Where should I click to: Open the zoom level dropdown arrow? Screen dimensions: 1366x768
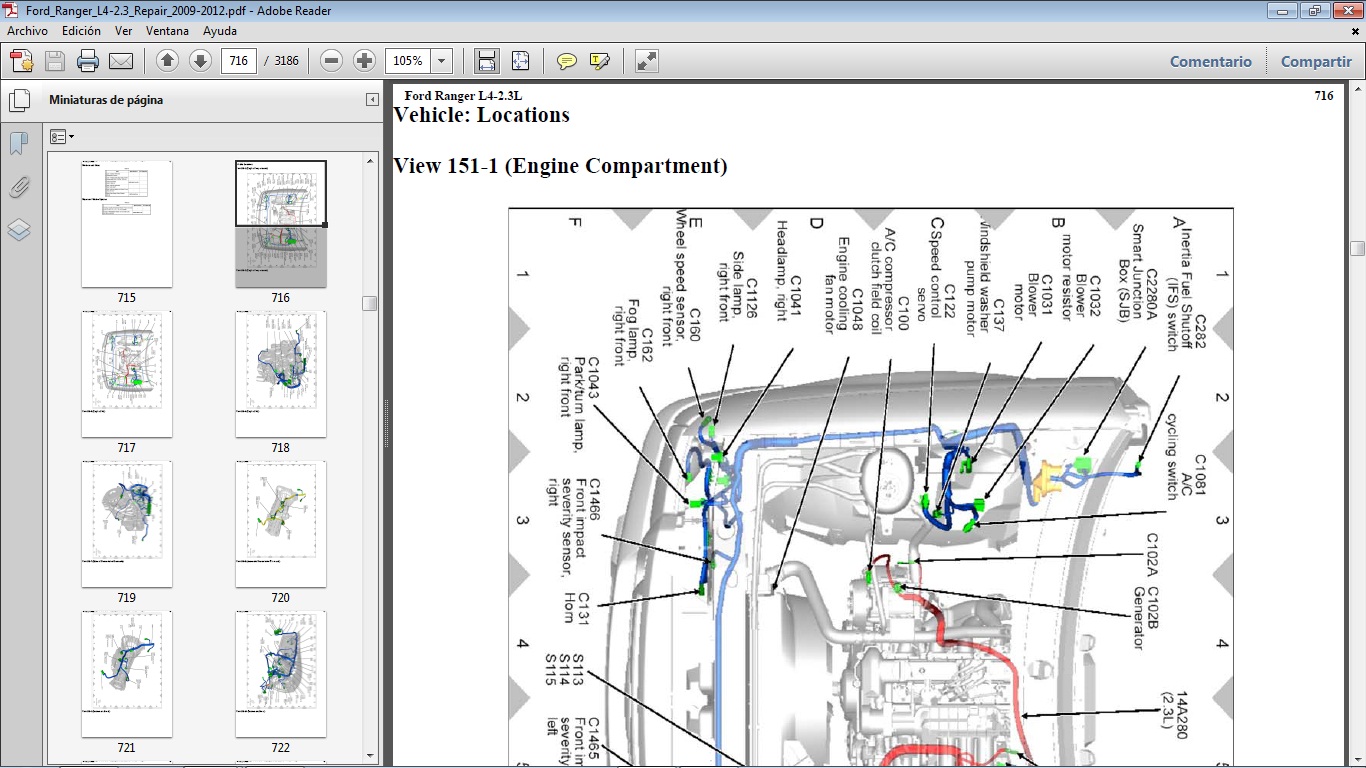pos(442,61)
